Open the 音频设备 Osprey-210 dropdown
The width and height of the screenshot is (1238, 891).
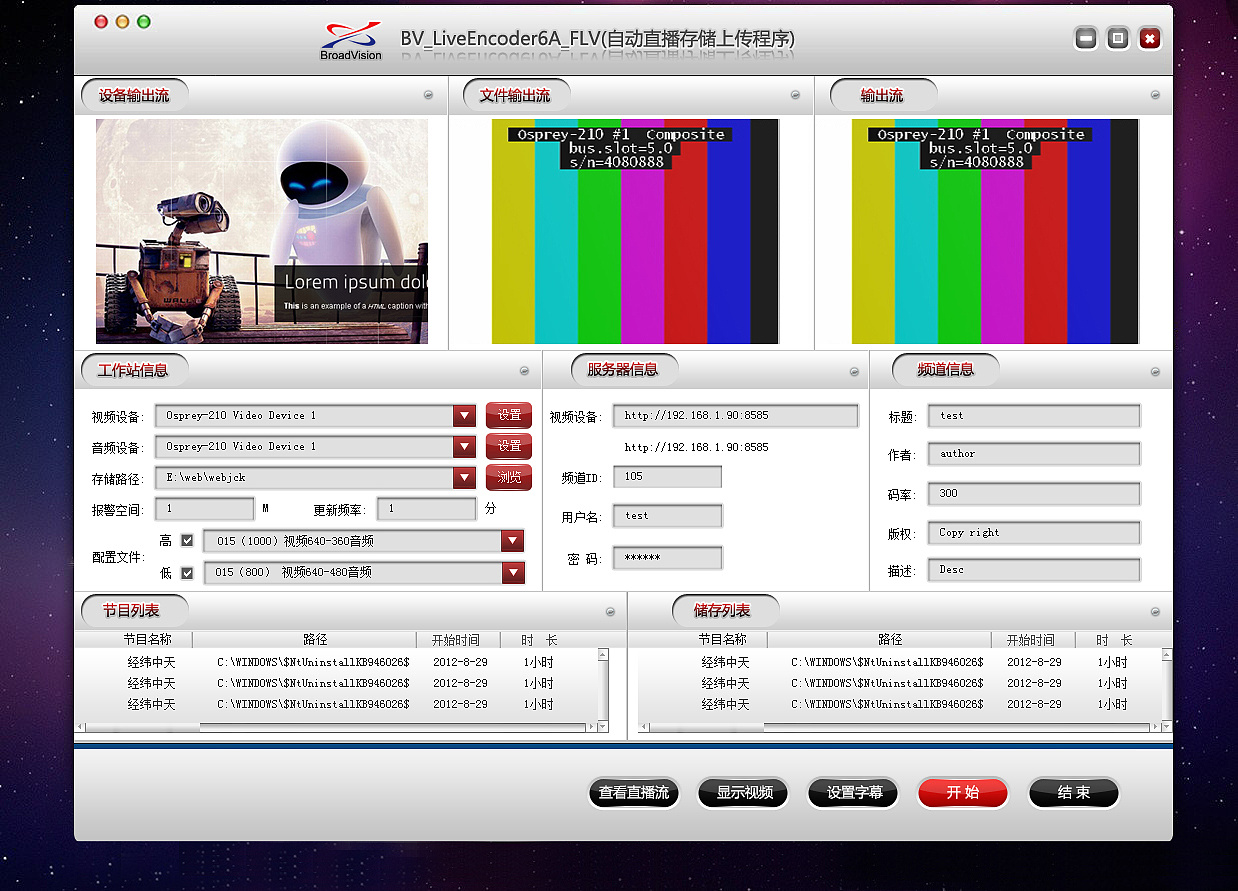pos(464,447)
